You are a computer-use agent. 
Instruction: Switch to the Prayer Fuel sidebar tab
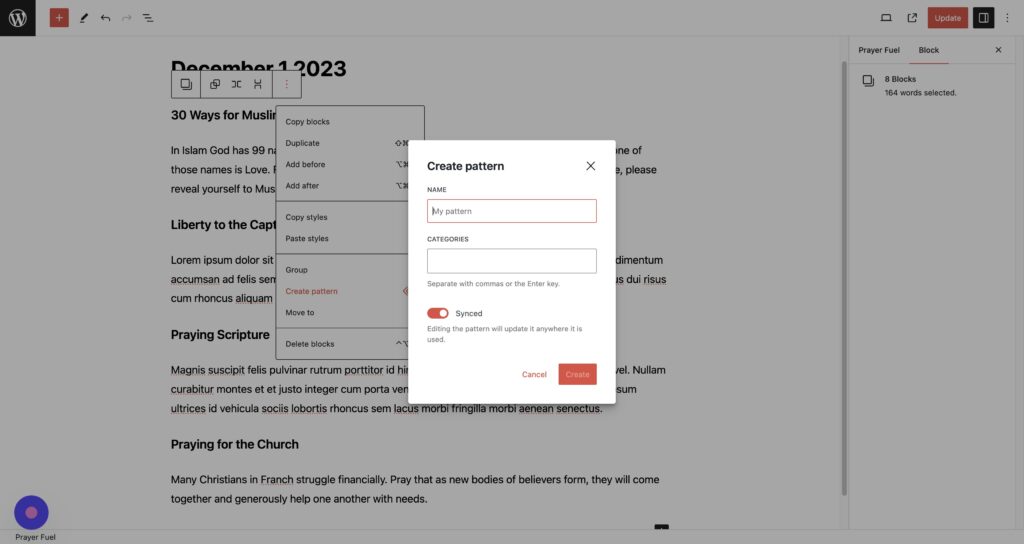pyautogui.click(x=878, y=50)
